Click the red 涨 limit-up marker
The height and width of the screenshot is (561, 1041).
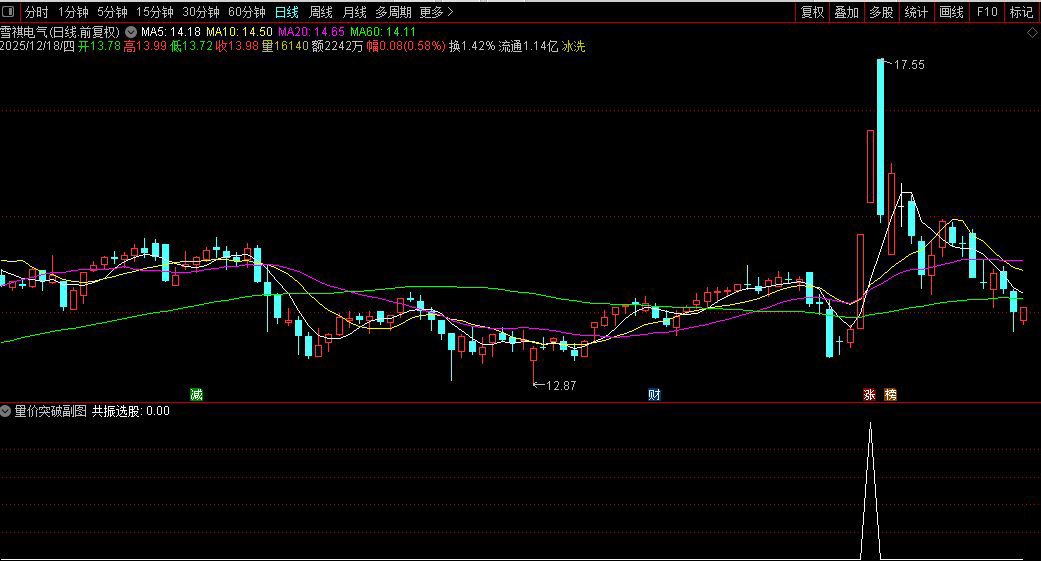click(870, 394)
